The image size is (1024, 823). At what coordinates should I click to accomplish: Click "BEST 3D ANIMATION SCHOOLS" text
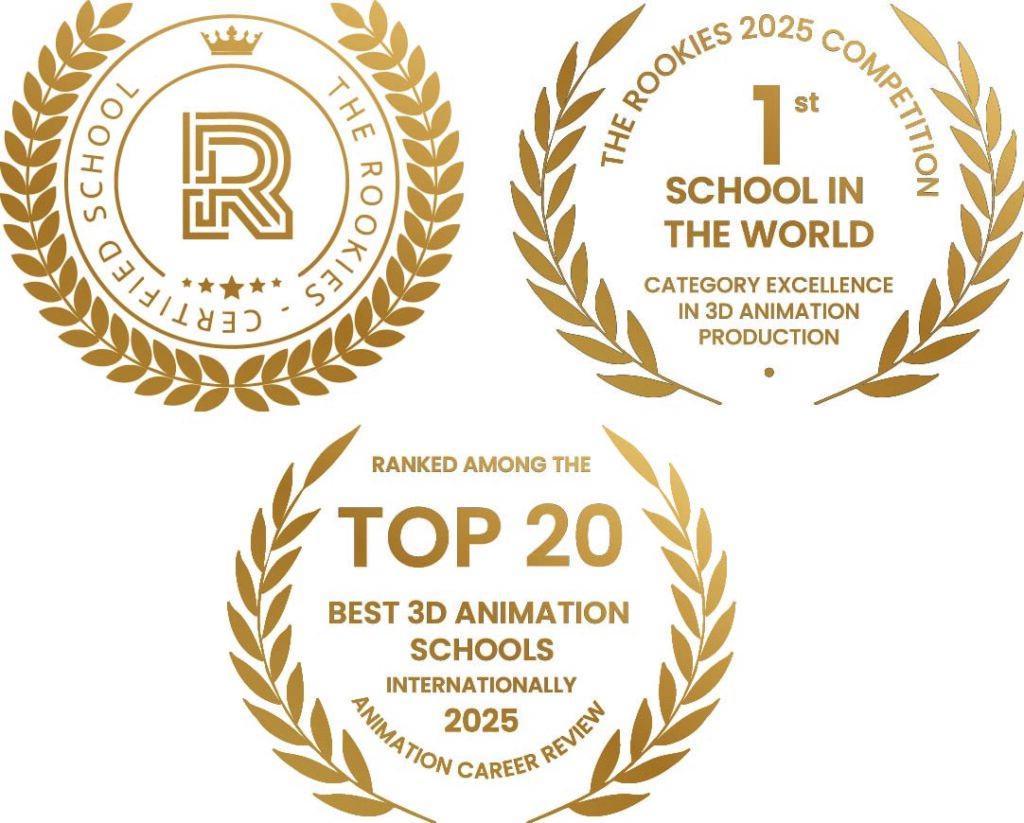pyautogui.click(x=479, y=630)
